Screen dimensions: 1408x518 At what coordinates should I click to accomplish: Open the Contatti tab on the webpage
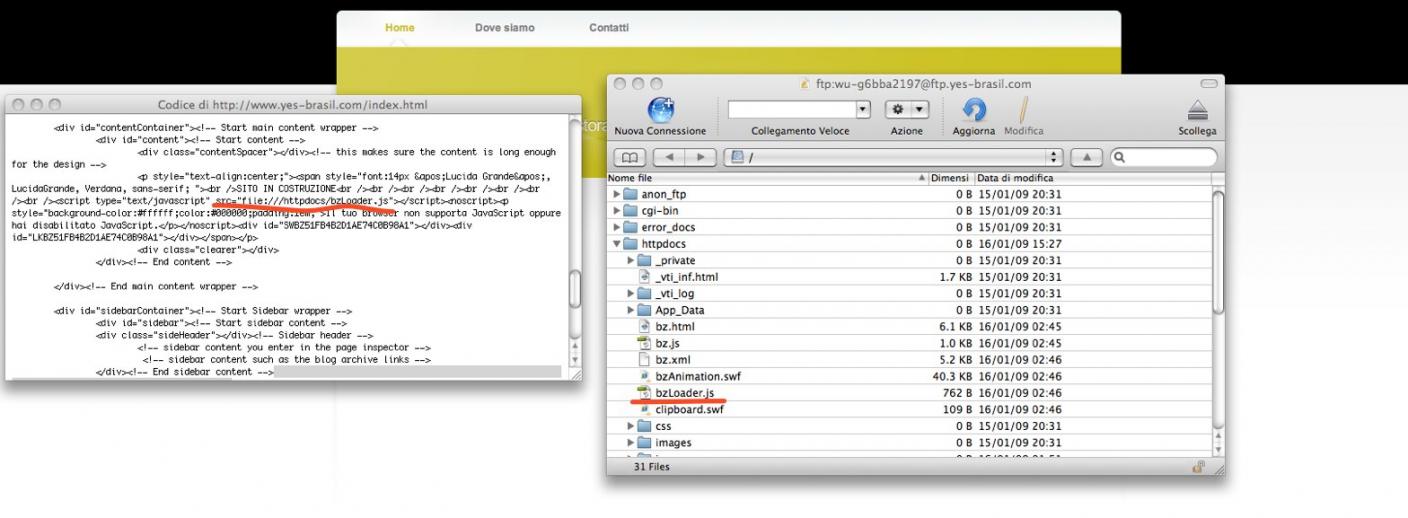click(609, 28)
